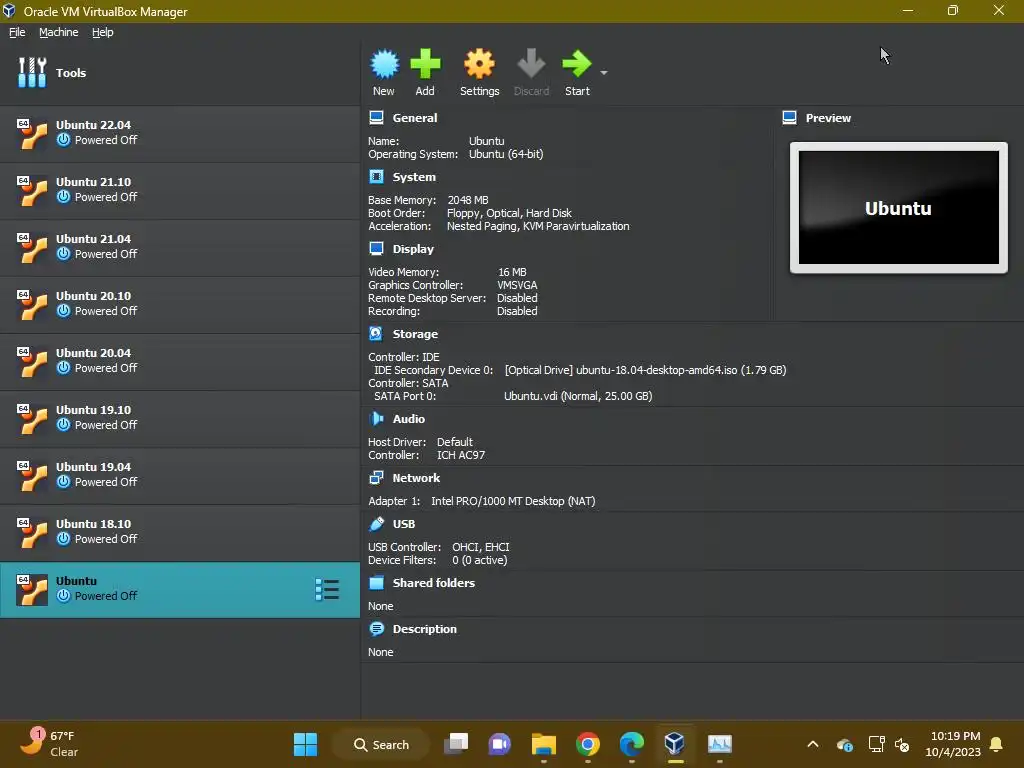Select the Ubuntu 22.04 virtual machine
Viewport: 1024px width, 768px height.
click(180, 133)
